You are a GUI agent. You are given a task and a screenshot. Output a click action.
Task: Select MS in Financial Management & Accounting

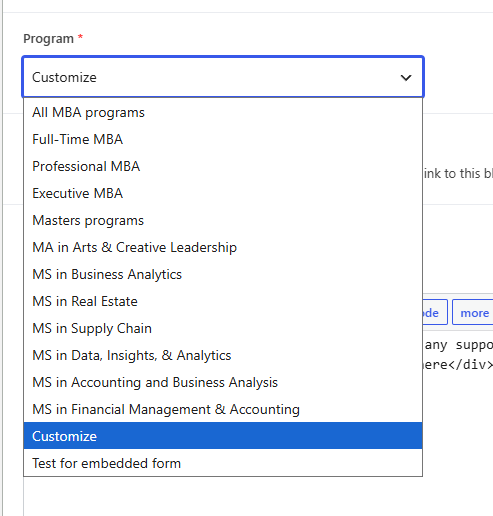pyautogui.click(x=223, y=409)
